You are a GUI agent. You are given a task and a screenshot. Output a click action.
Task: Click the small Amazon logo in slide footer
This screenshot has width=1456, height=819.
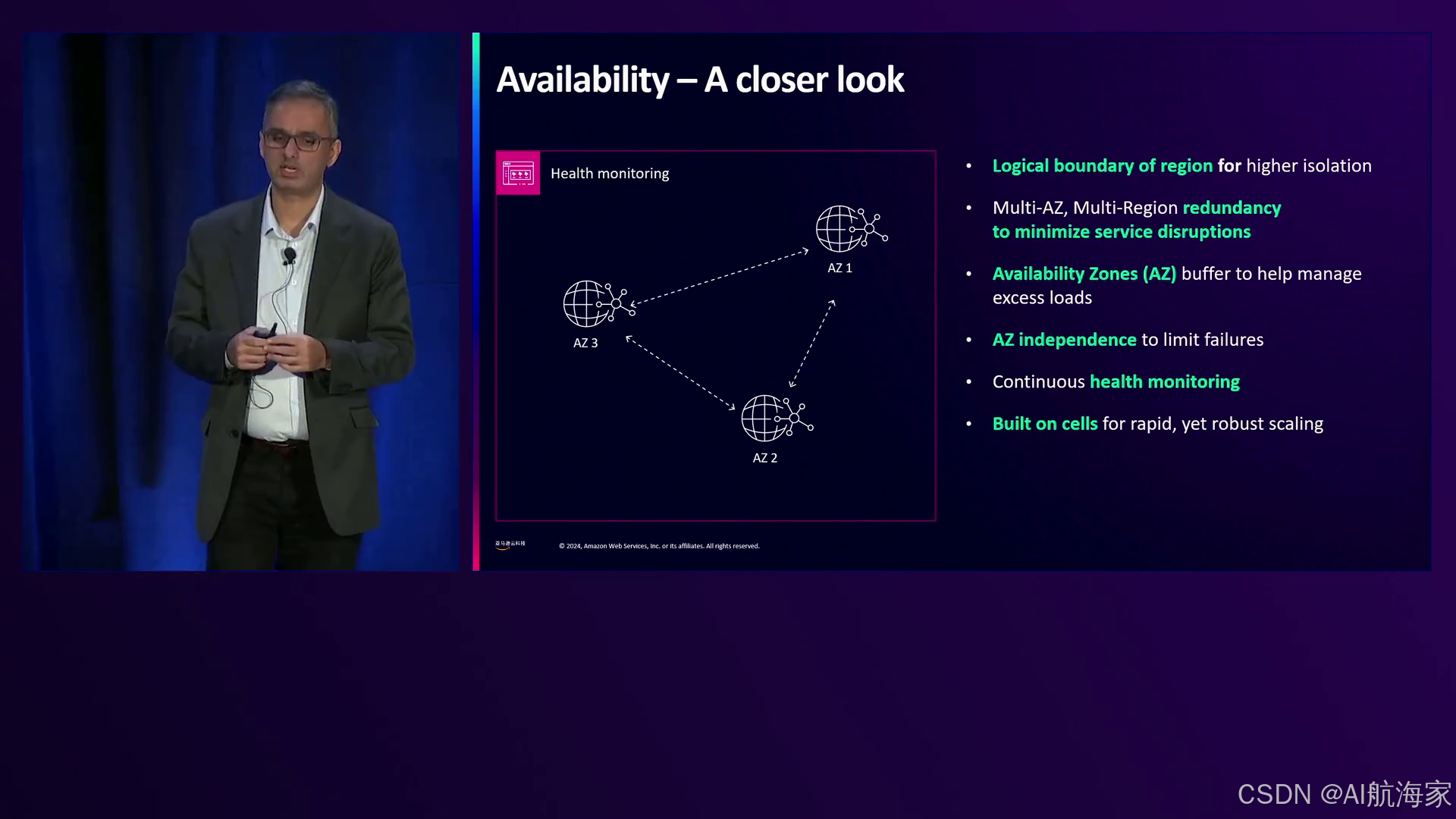[x=510, y=544]
